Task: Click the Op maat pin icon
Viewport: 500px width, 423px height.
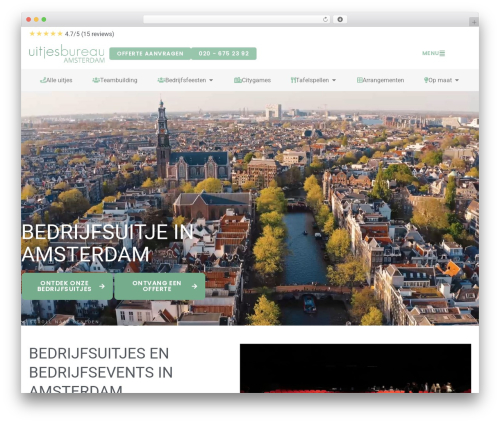Action: 426,80
